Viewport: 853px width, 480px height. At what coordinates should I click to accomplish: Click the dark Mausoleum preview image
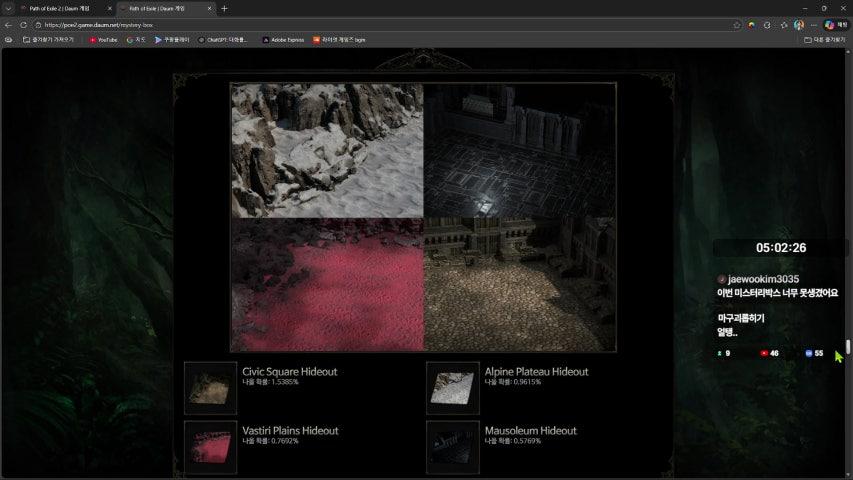coord(520,151)
